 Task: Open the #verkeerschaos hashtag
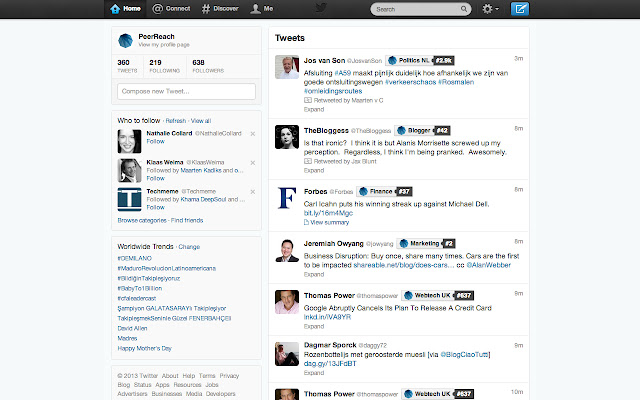(x=410, y=82)
